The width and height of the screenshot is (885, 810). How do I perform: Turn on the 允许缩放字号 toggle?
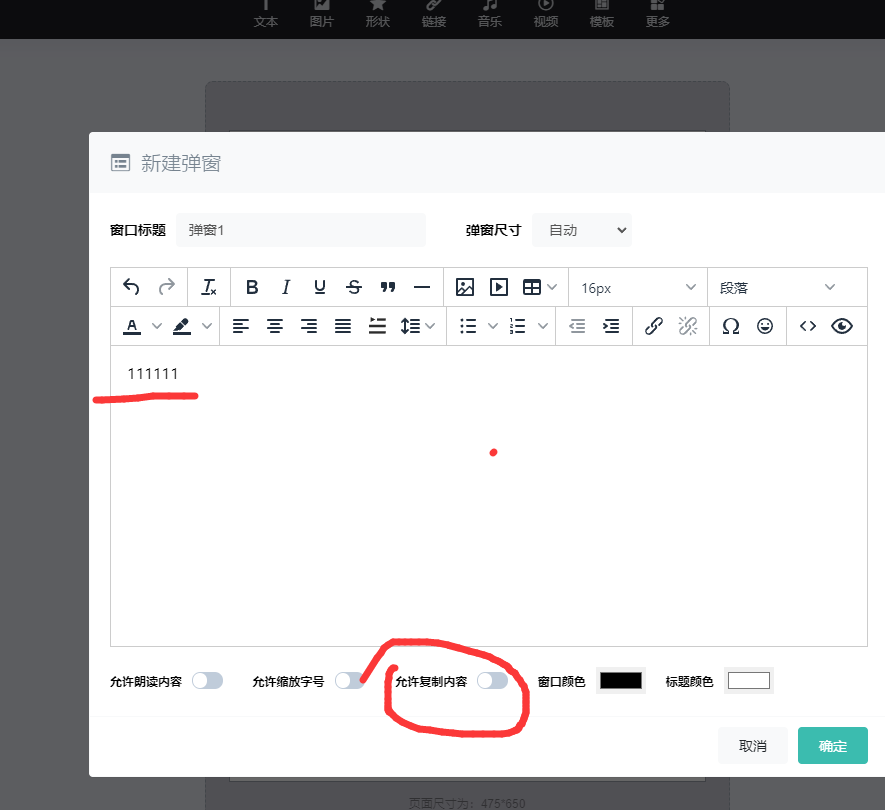pyautogui.click(x=349, y=681)
